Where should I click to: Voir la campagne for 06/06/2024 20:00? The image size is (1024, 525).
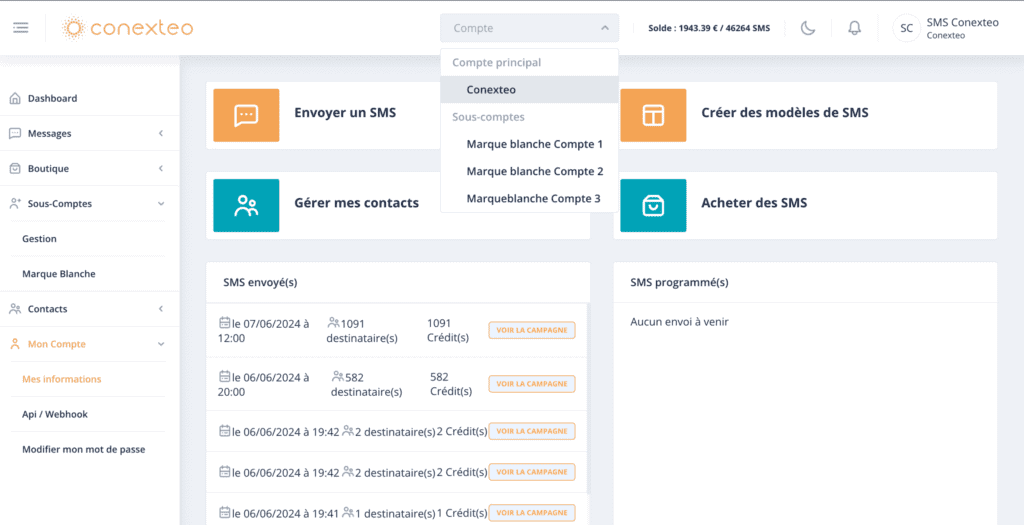(532, 384)
